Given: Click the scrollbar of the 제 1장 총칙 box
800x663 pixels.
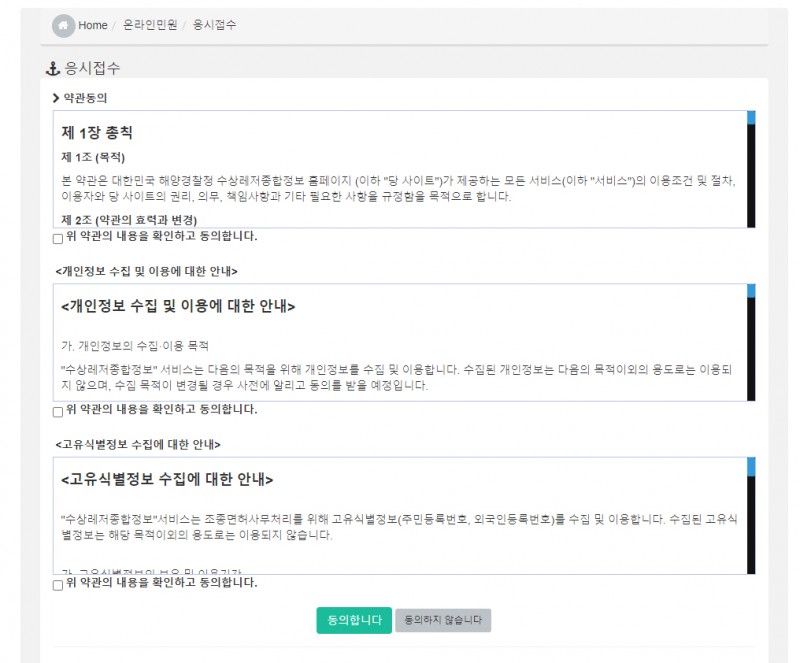Looking at the screenshot, I should coord(751,170).
